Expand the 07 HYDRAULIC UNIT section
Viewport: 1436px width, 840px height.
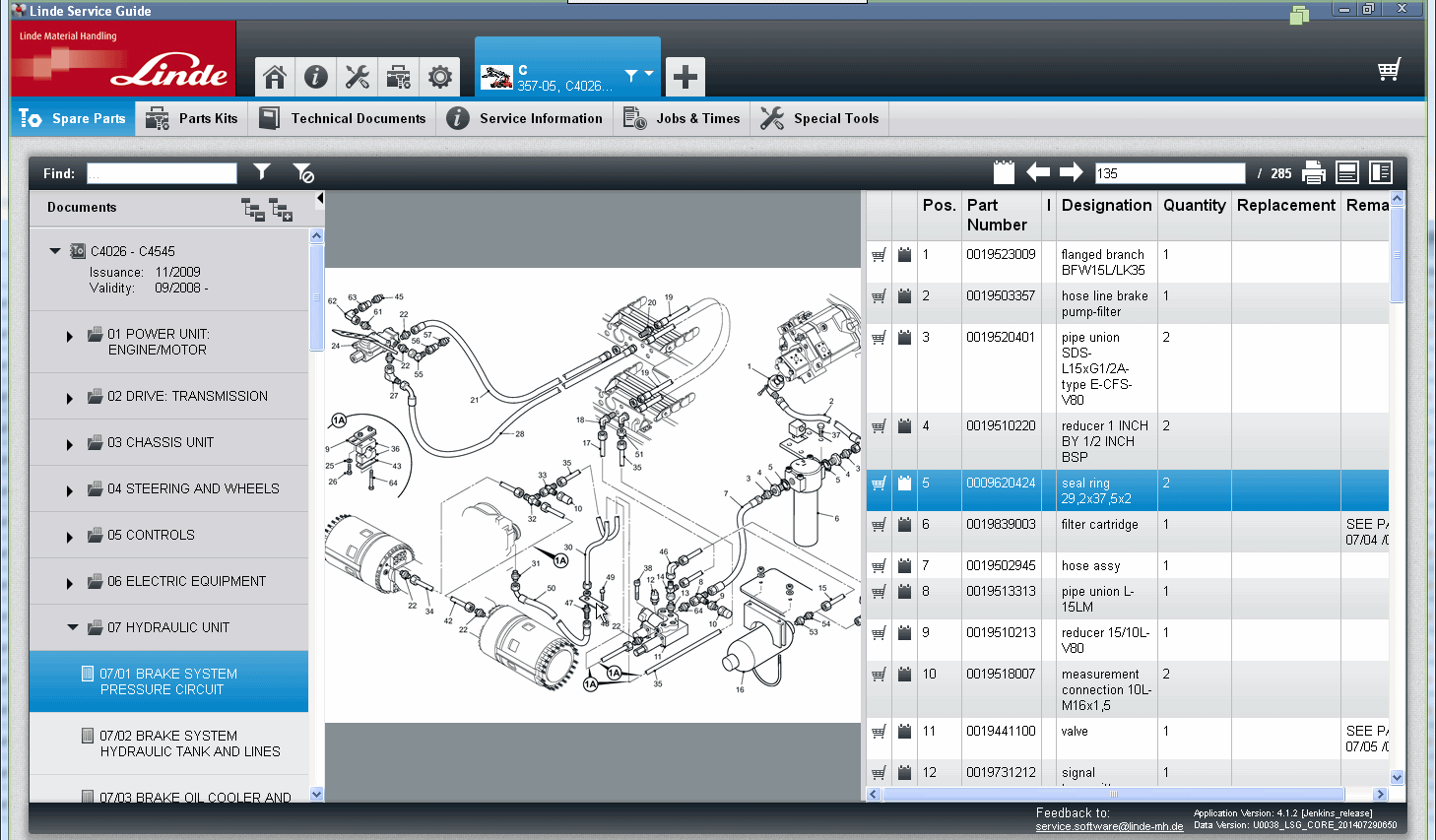71,627
